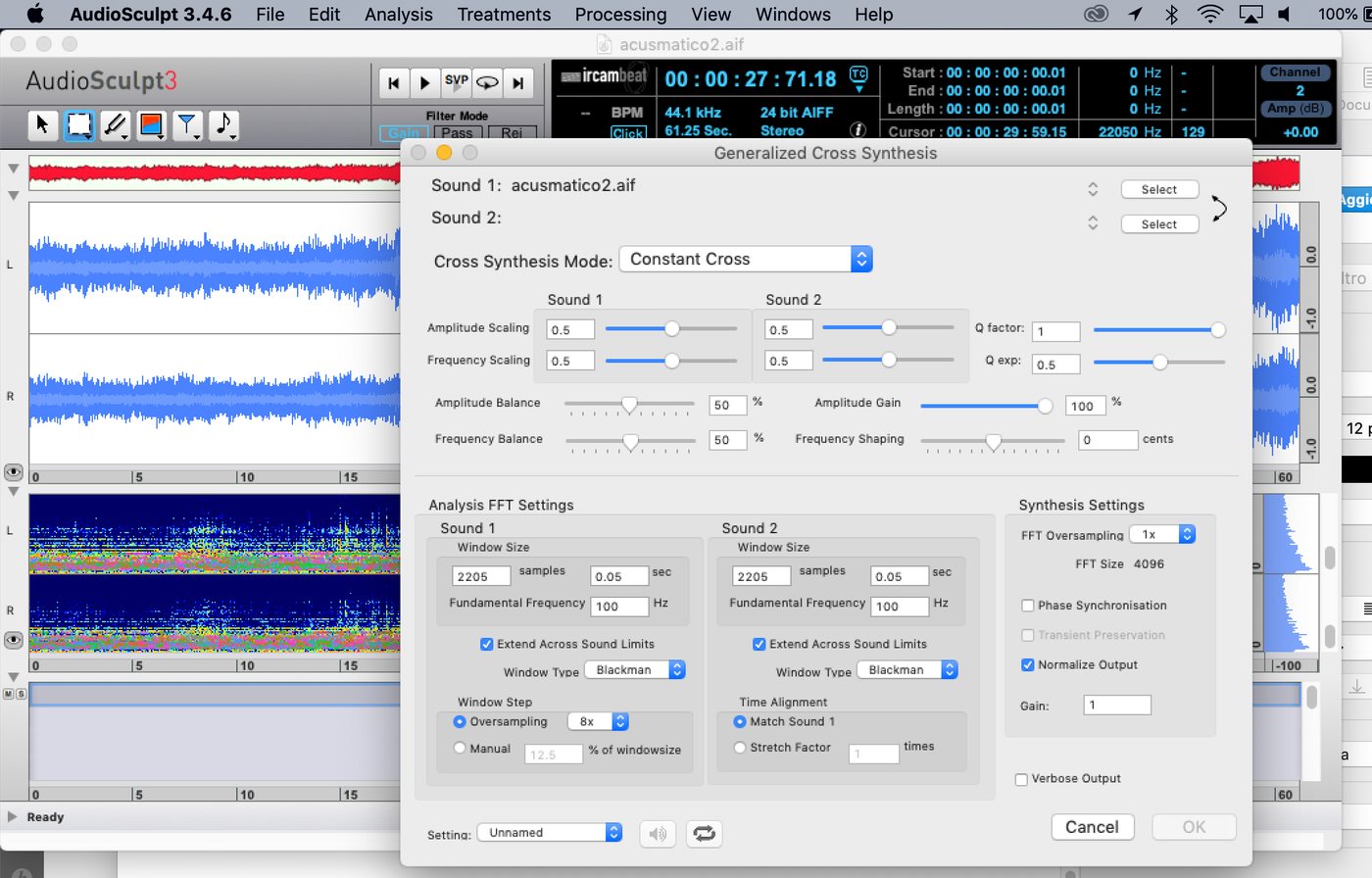Toggle the waveform eye visibility icon
Image resolution: width=1372 pixels, height=878 pixels.
pos(13,471)
